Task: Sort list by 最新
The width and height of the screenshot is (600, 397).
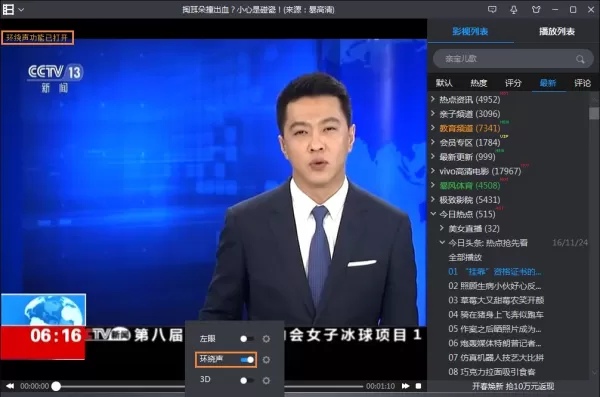Action: (548, 83)
